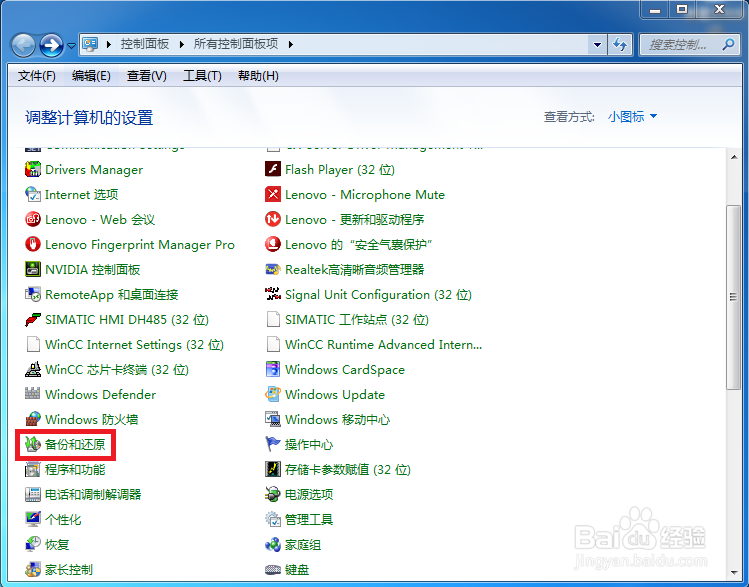Click the 程序和功能 icon
749x587 pixels.
(33, 470)
